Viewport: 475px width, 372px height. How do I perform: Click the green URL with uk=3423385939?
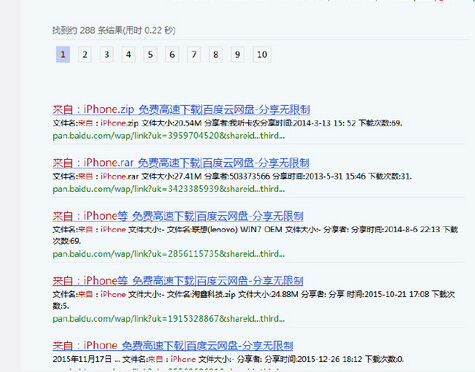(x=169, y=189)
